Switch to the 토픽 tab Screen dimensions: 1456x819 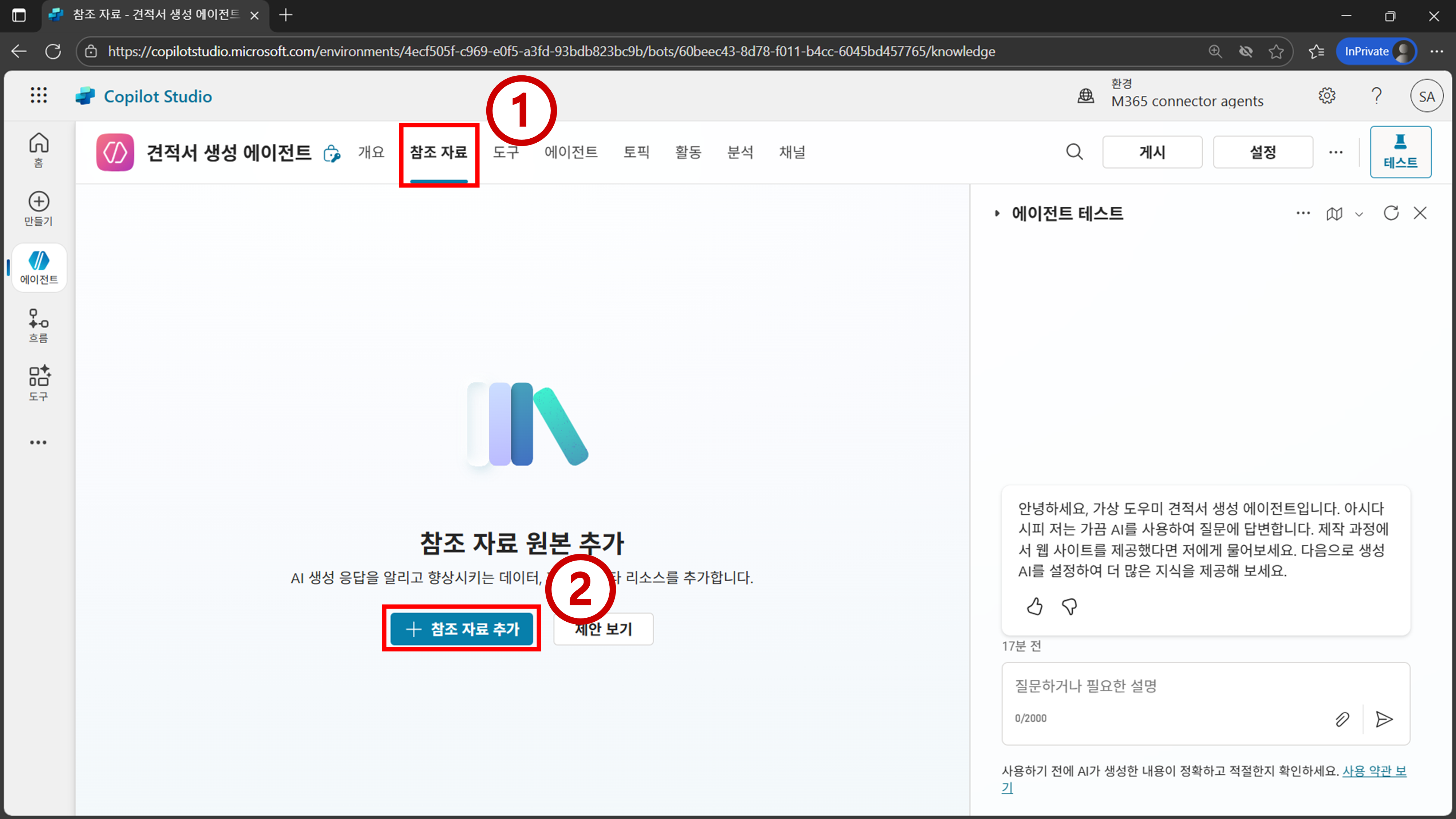pos(636,152)
